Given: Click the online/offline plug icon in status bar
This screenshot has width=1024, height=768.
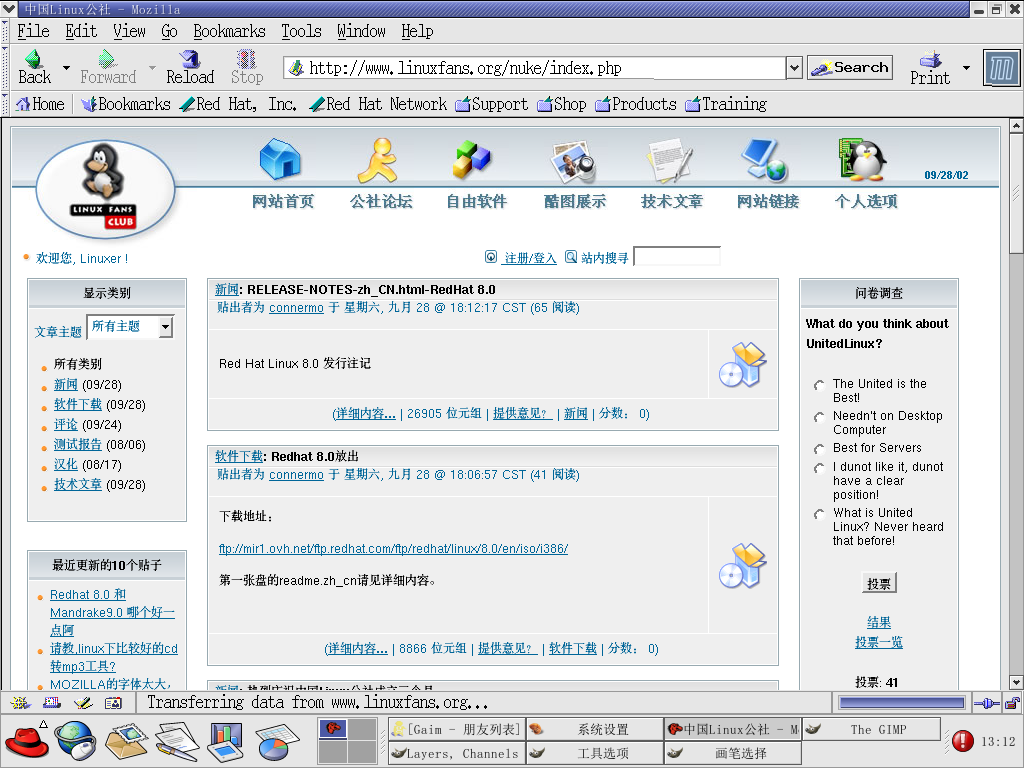Looking at the screenshot, I should (987, 703).
